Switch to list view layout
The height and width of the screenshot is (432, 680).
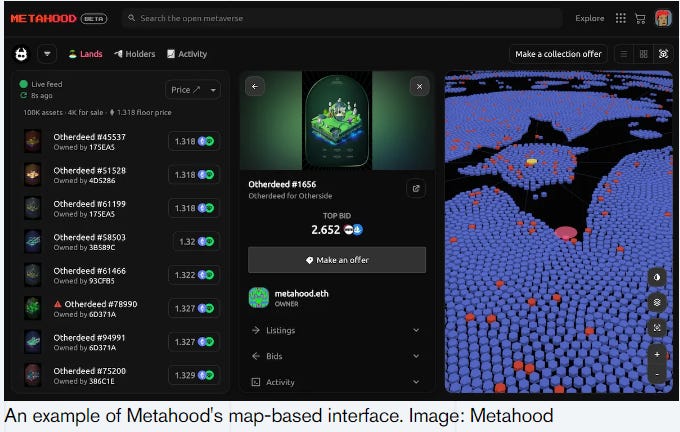(x=624, y=54)
